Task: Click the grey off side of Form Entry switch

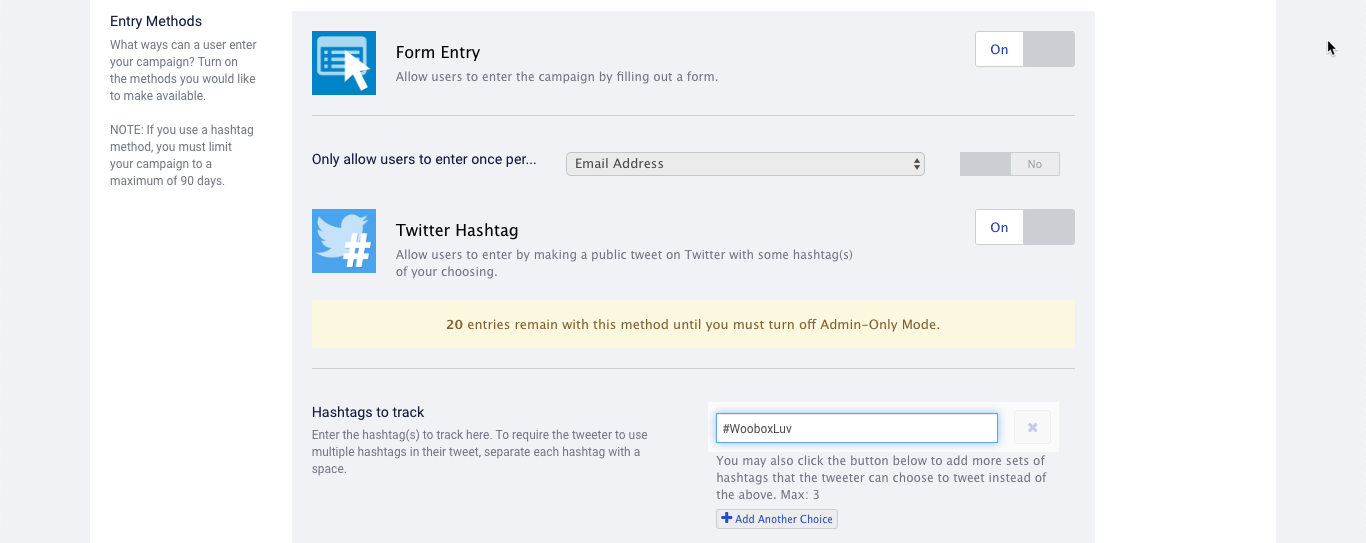Action: coord(1049,49)
